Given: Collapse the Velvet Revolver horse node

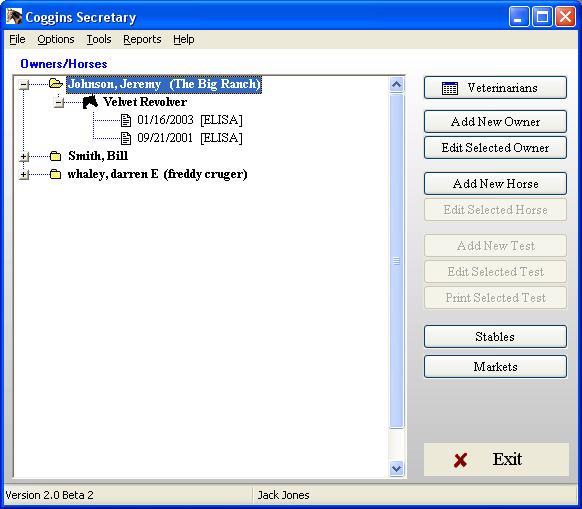Looking at the screenshot, I should (59, 102).
